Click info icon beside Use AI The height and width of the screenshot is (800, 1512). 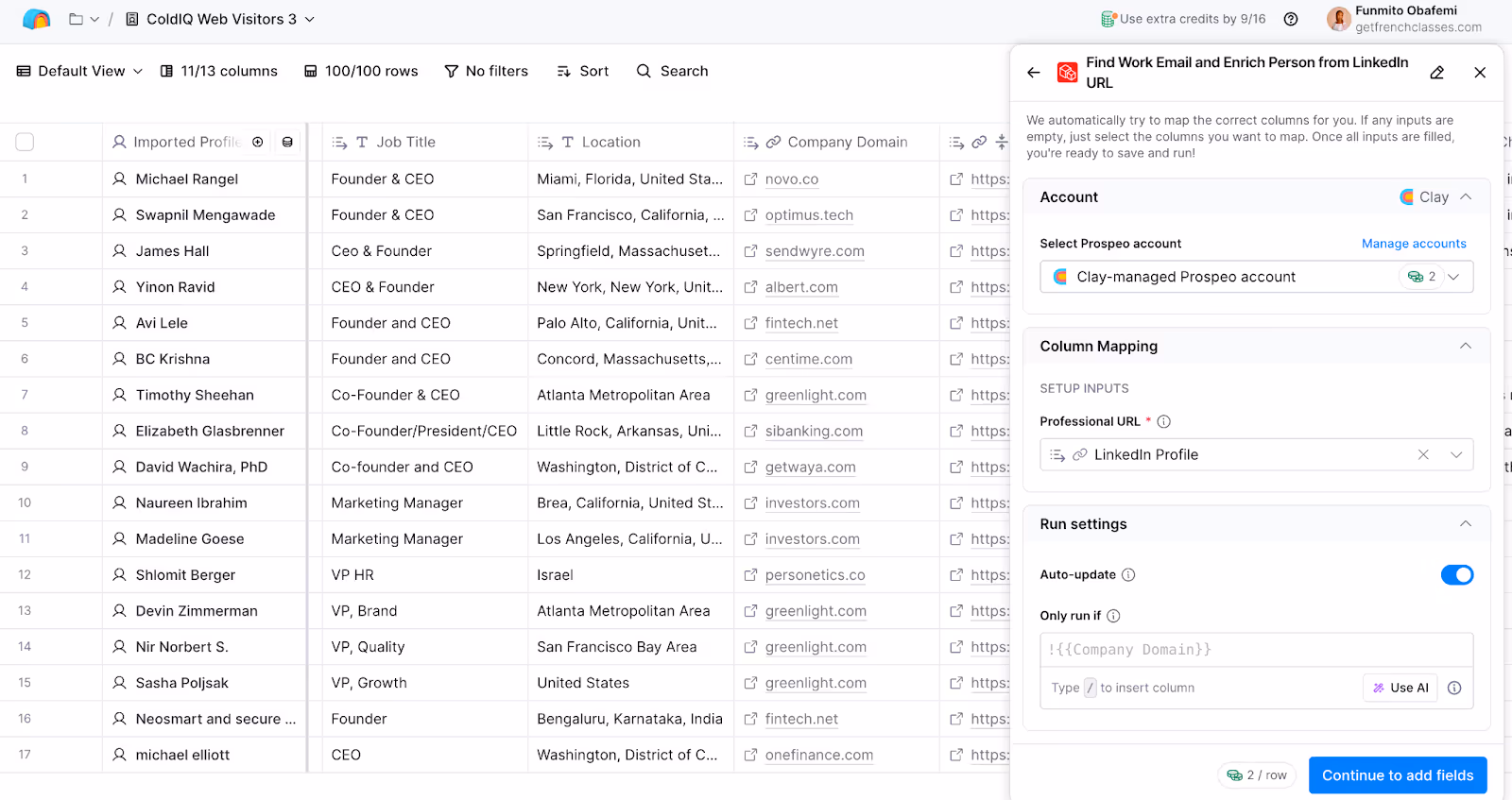pos(1454,688)
